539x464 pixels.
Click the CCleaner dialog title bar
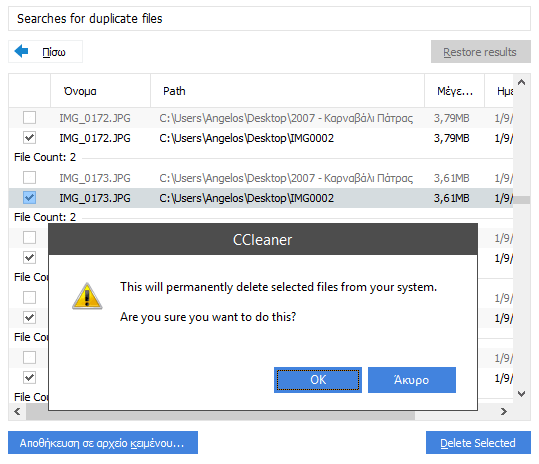tap(263, 240)
